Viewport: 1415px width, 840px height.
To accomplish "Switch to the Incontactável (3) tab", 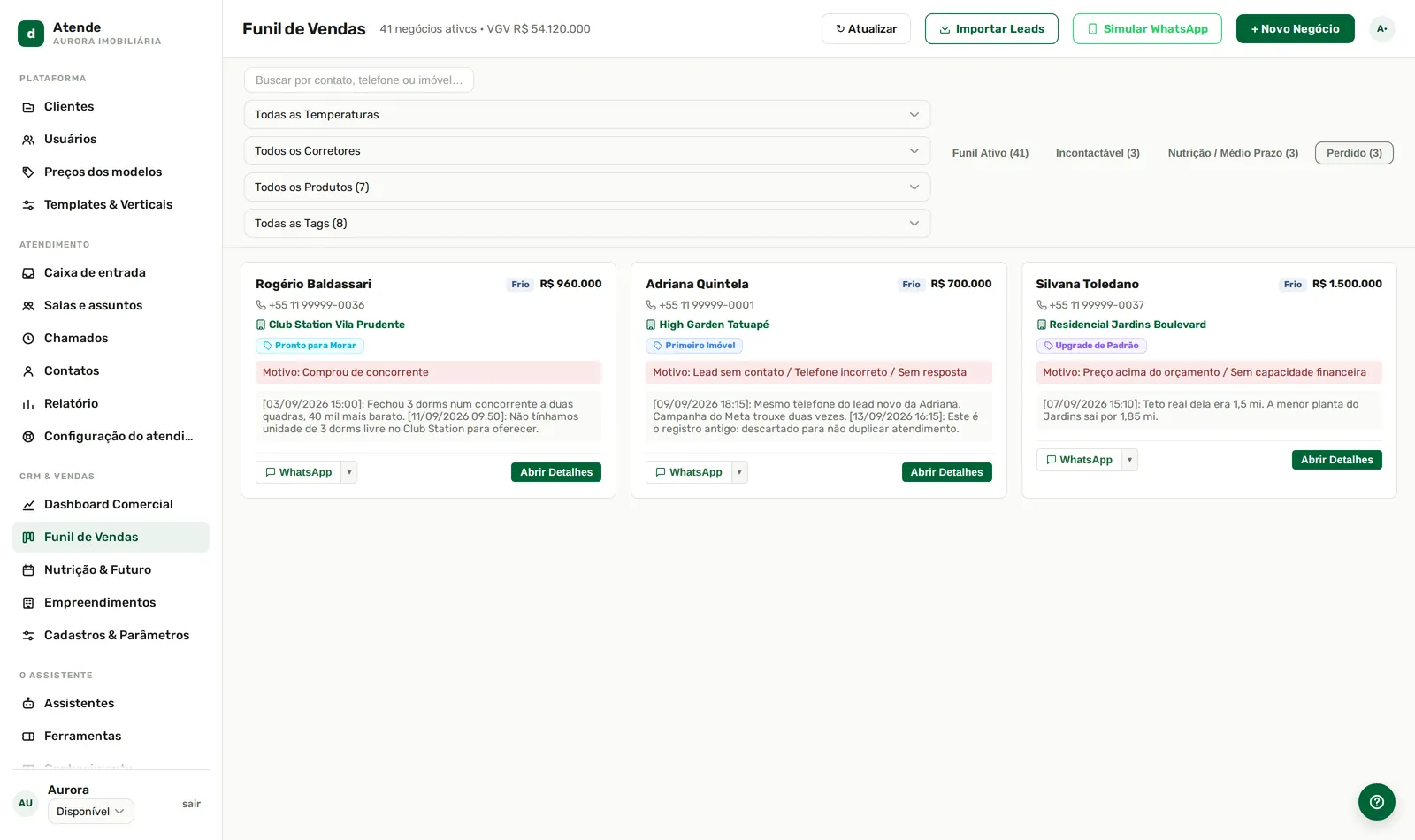I will [1098, 153].
